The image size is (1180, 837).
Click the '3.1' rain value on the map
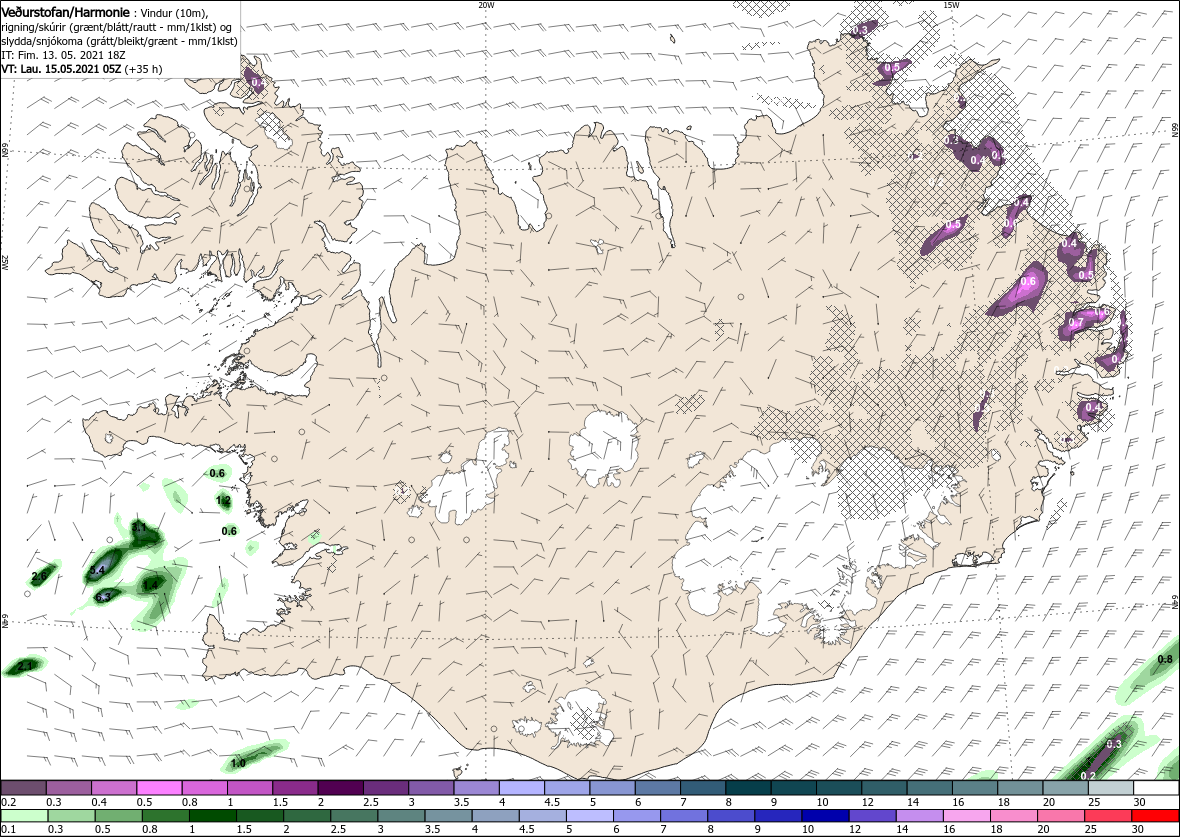pyautogui.click(x=139, y=528)
